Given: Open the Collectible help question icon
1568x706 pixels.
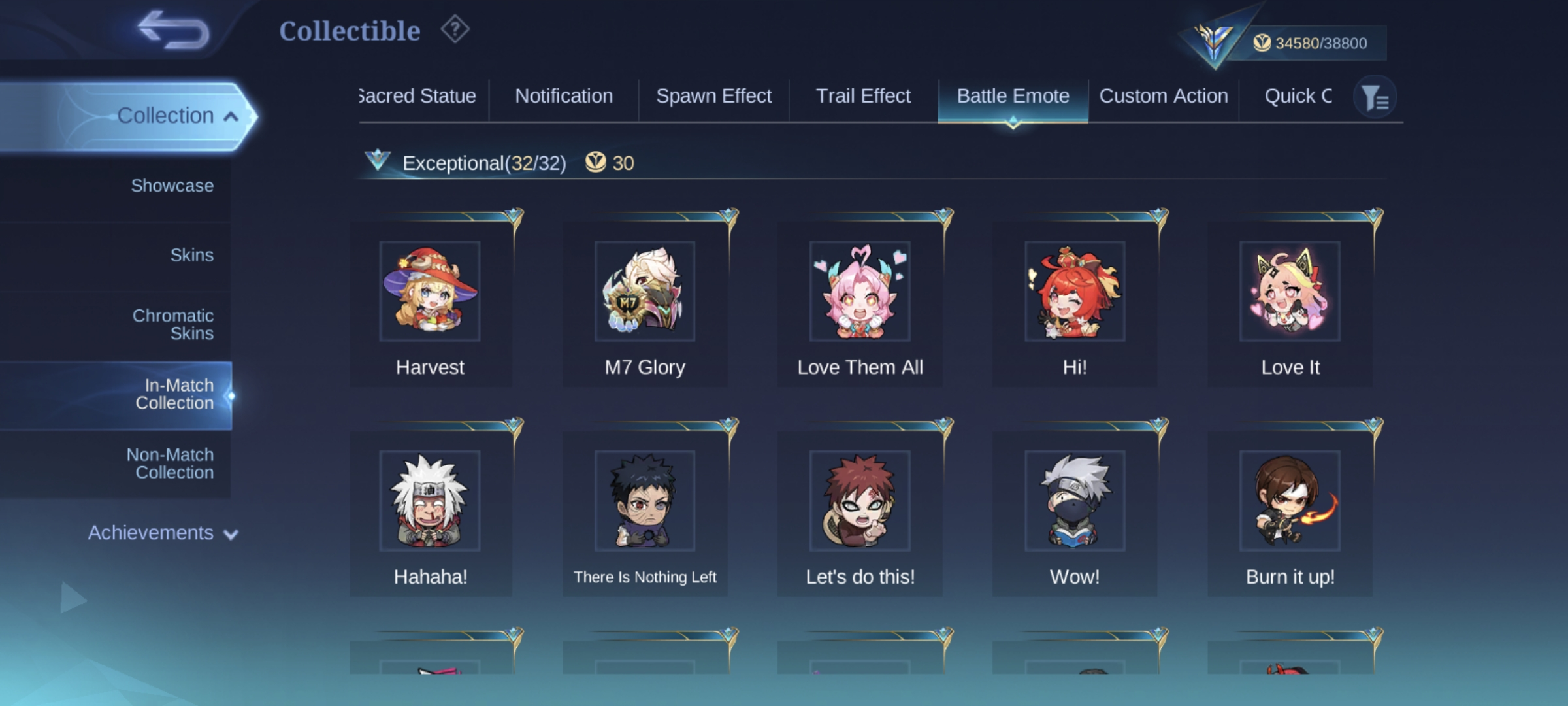Looking at the screenshot, I should click(x=455, y=30).
